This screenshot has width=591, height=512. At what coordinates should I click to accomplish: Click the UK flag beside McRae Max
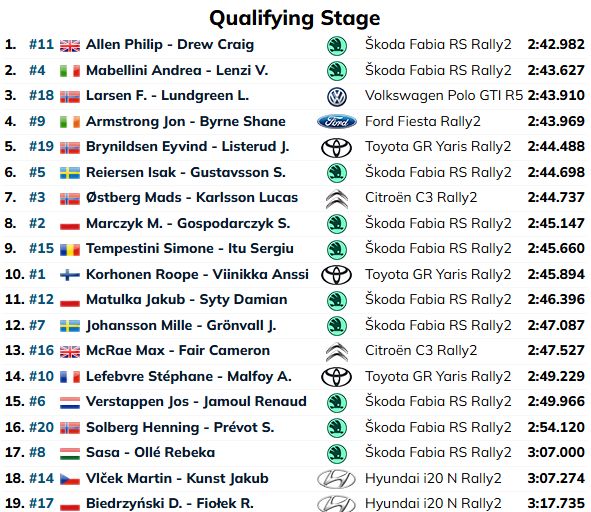[70, 351]
